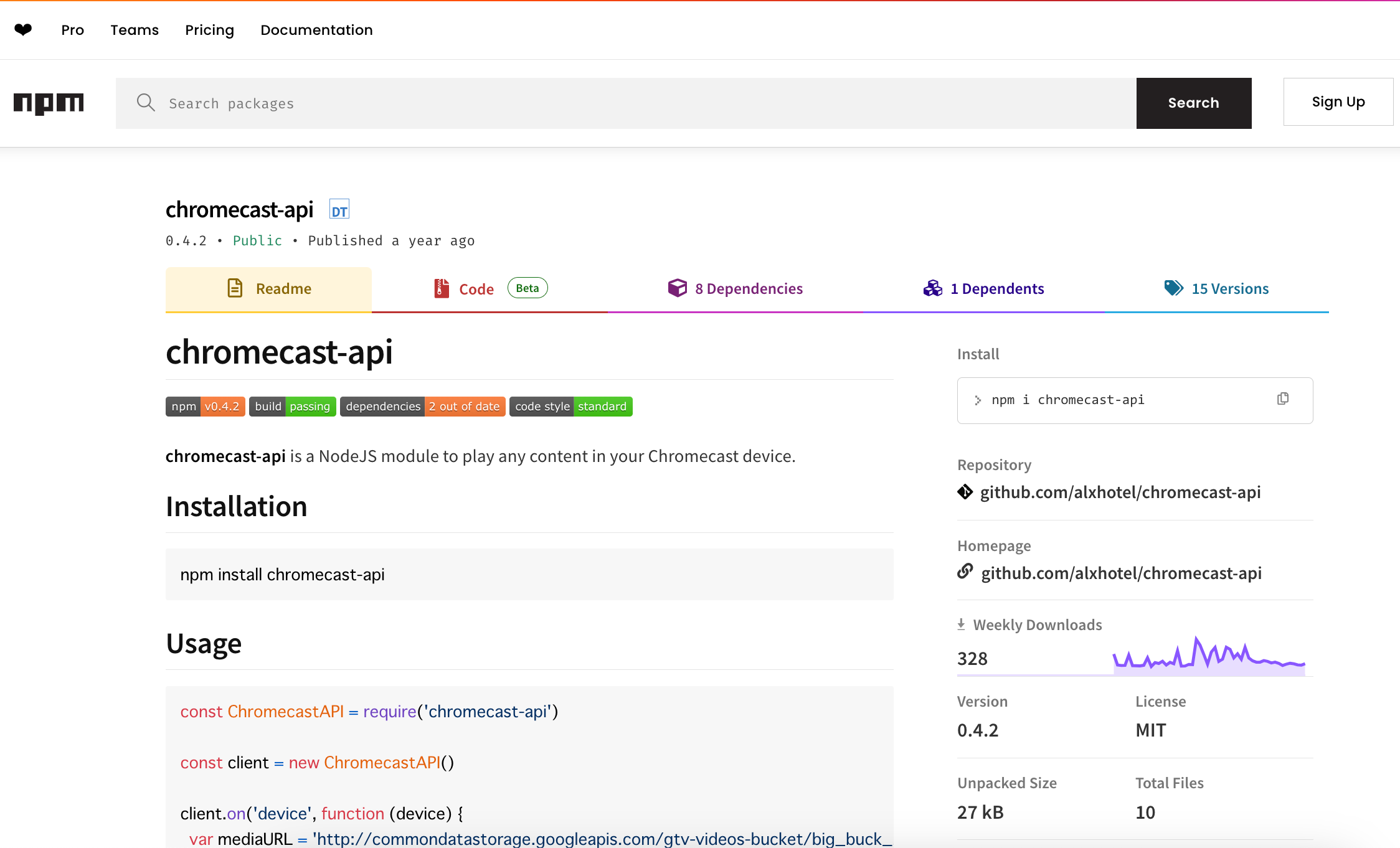Click the Usage heading
This screenshot has height=848, width=1400.
coord(204,643)
